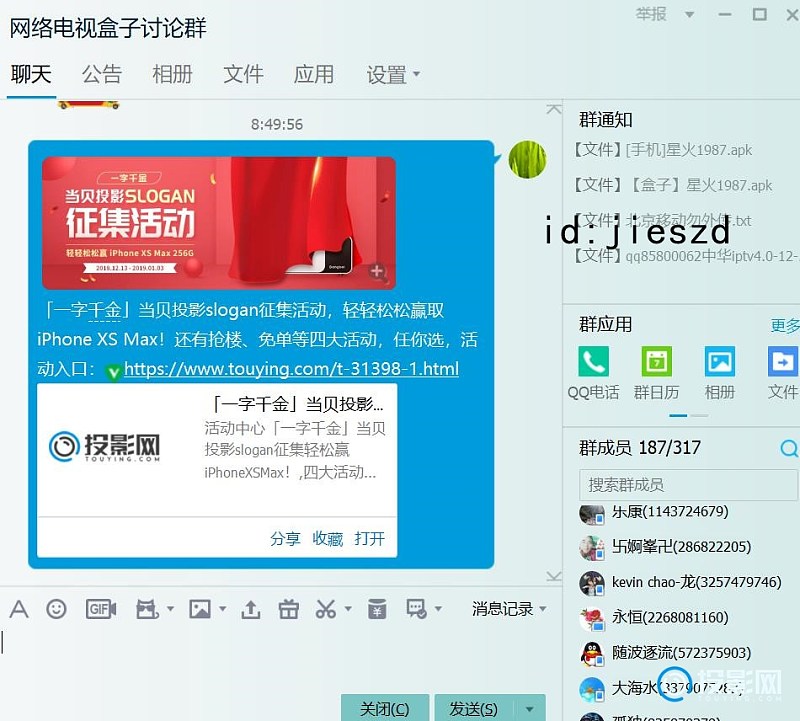
Task: Open the QQ电话 group app
Action: pyautogui.click(x=593, y=361)
